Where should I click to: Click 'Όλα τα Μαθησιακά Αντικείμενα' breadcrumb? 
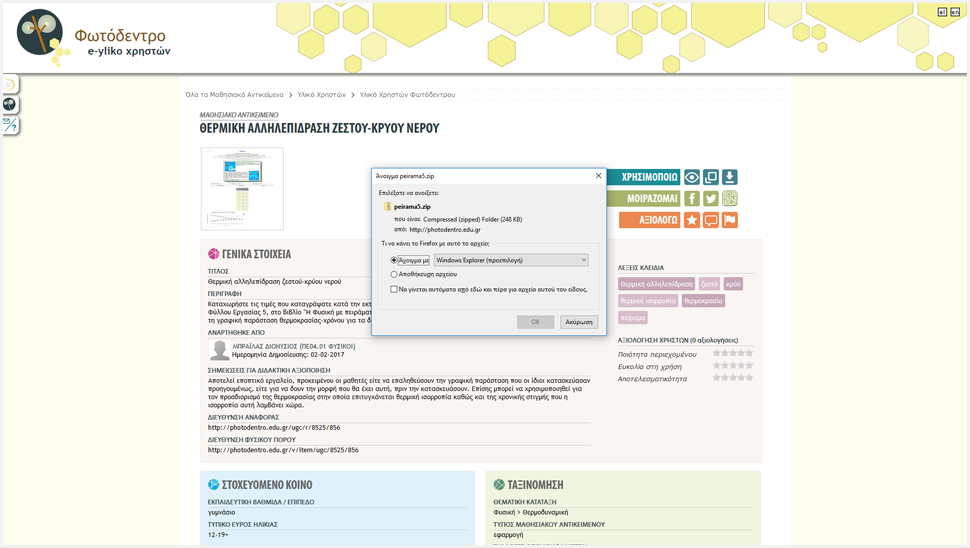234,95
